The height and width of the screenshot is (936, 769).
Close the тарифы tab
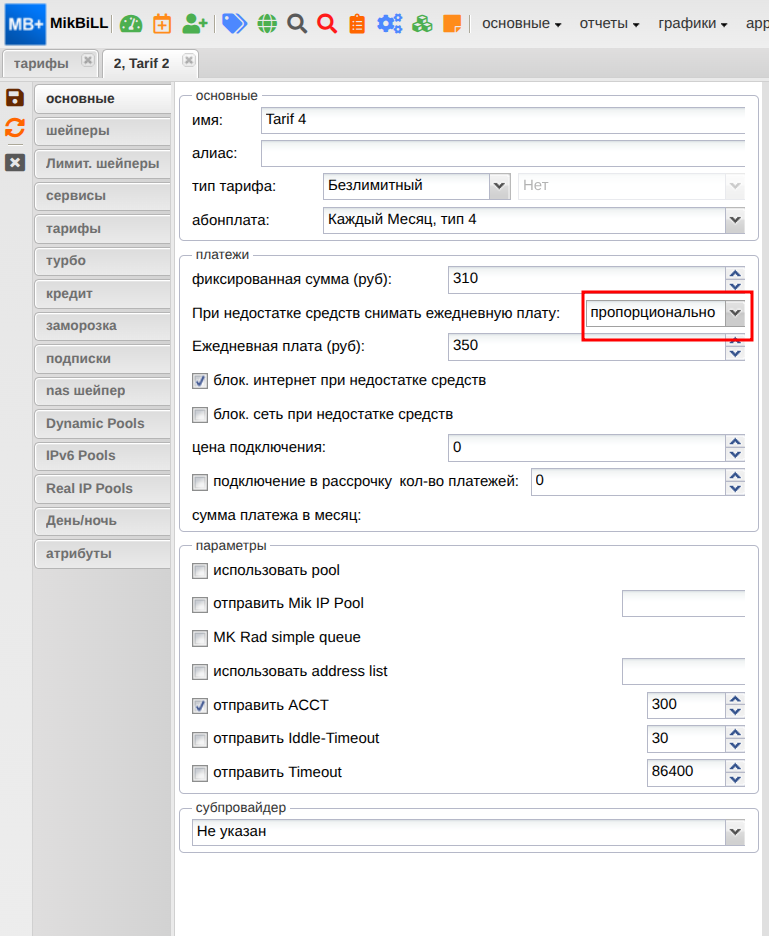[88, 60]
